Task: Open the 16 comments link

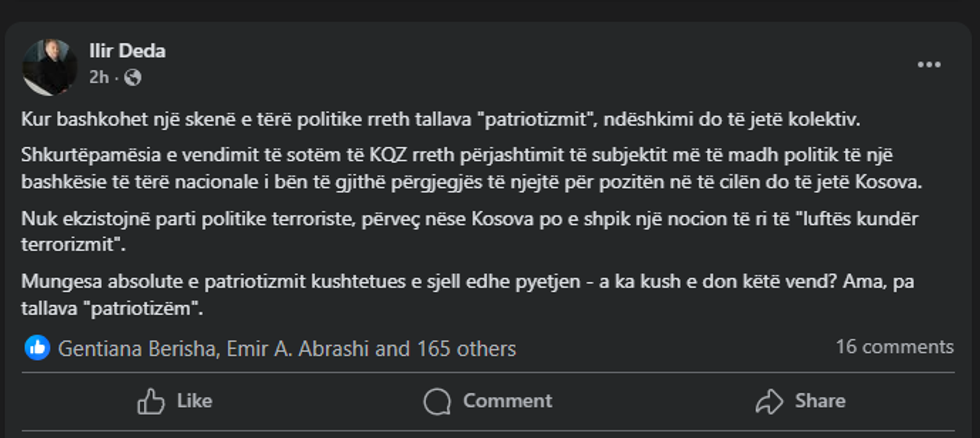Action: [x=894, y=347]
